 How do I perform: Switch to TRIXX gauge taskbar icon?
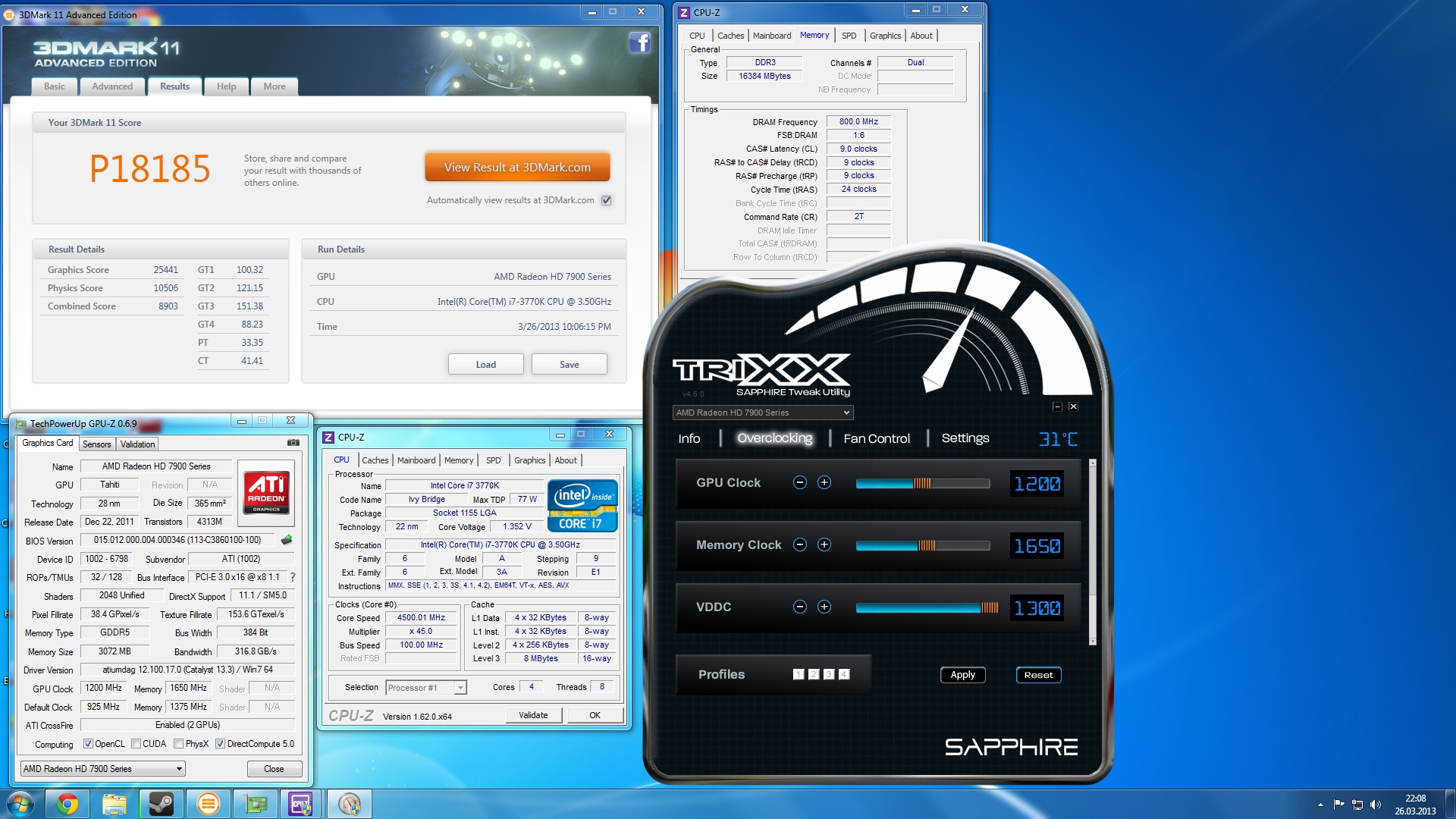pyautogui.click(x=350, y=804)
